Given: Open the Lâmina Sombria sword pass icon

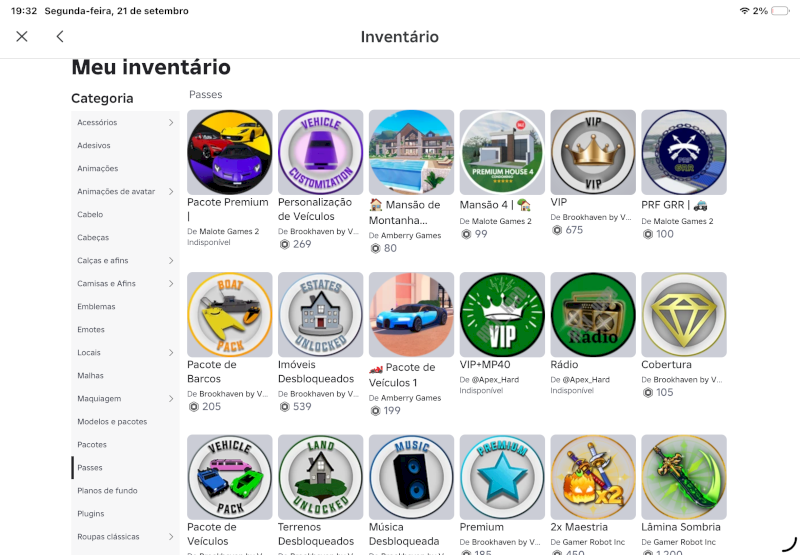Looking at the screenshot, I should (684, 477).
